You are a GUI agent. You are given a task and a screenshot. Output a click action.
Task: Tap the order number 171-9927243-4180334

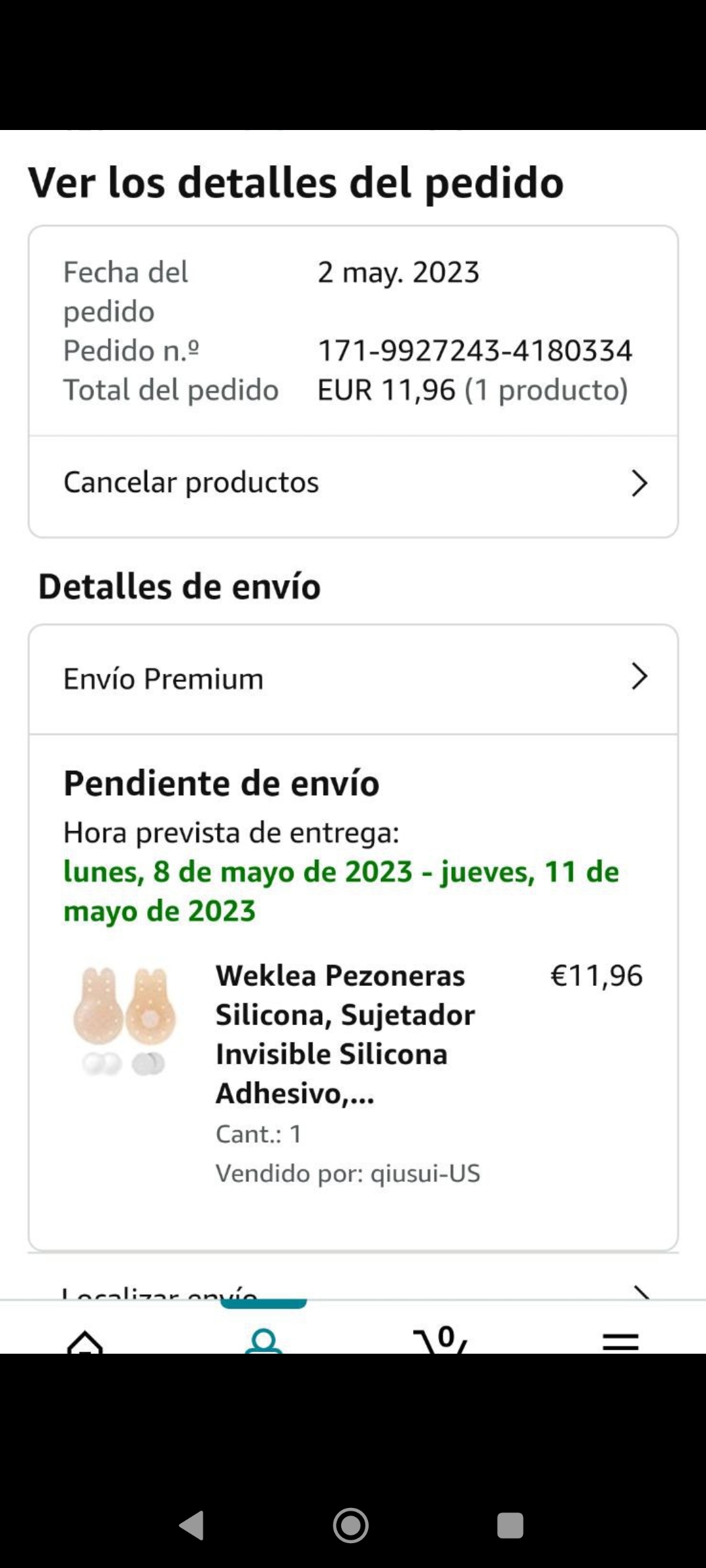coord(475,351)
